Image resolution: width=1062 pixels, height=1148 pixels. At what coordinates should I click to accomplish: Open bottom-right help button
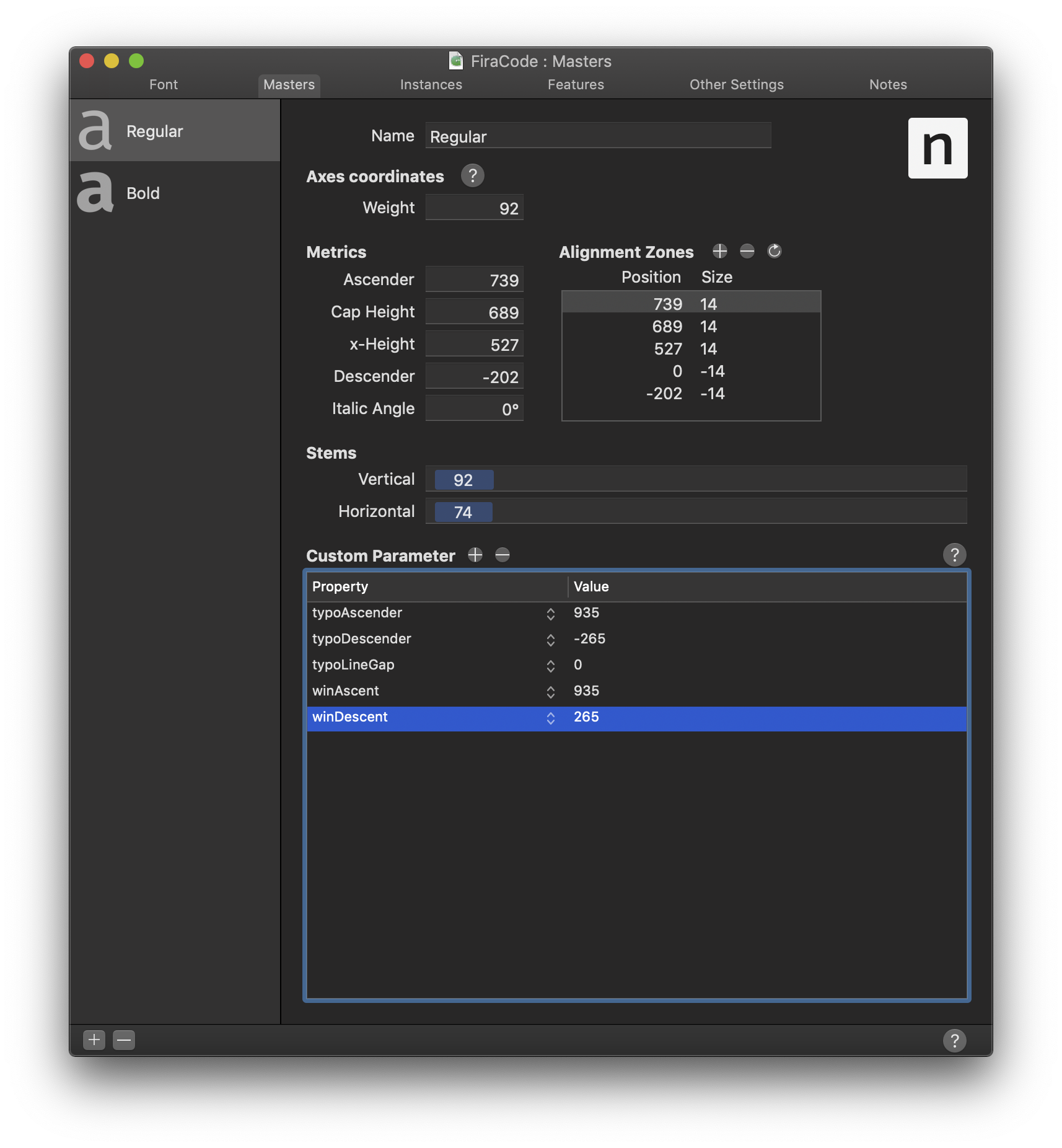coord(954,1040)
